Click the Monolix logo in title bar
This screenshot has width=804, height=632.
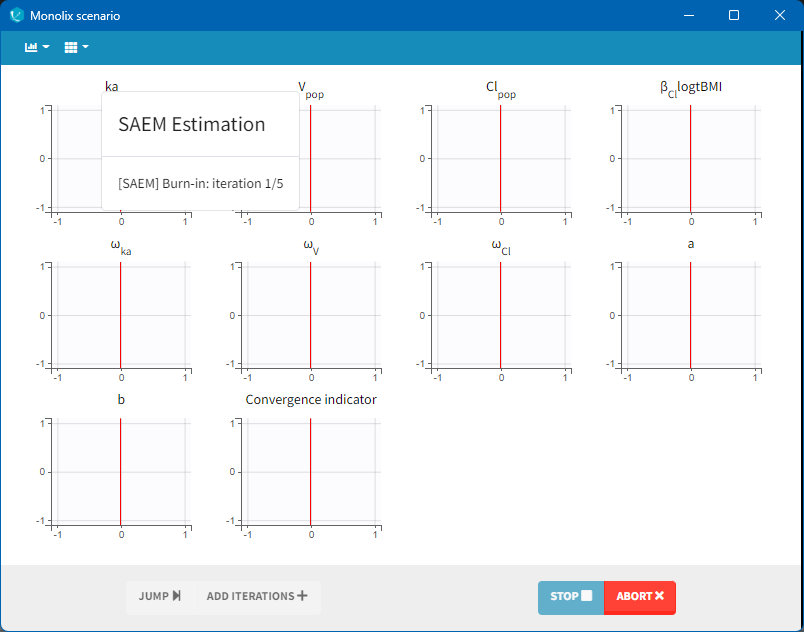tap(16, 16)
